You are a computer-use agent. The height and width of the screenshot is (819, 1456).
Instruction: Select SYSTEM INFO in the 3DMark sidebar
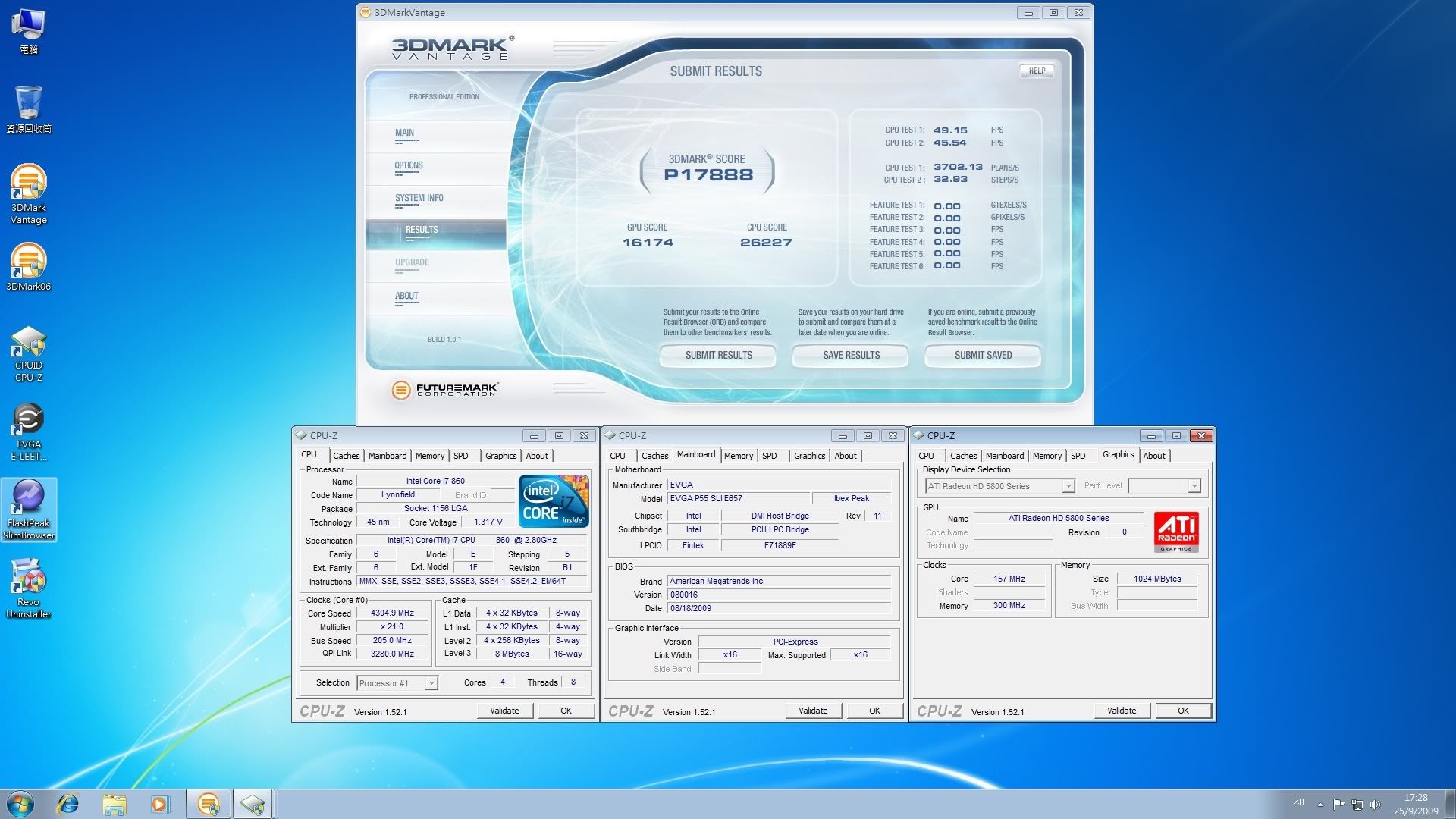click(419, 198)
